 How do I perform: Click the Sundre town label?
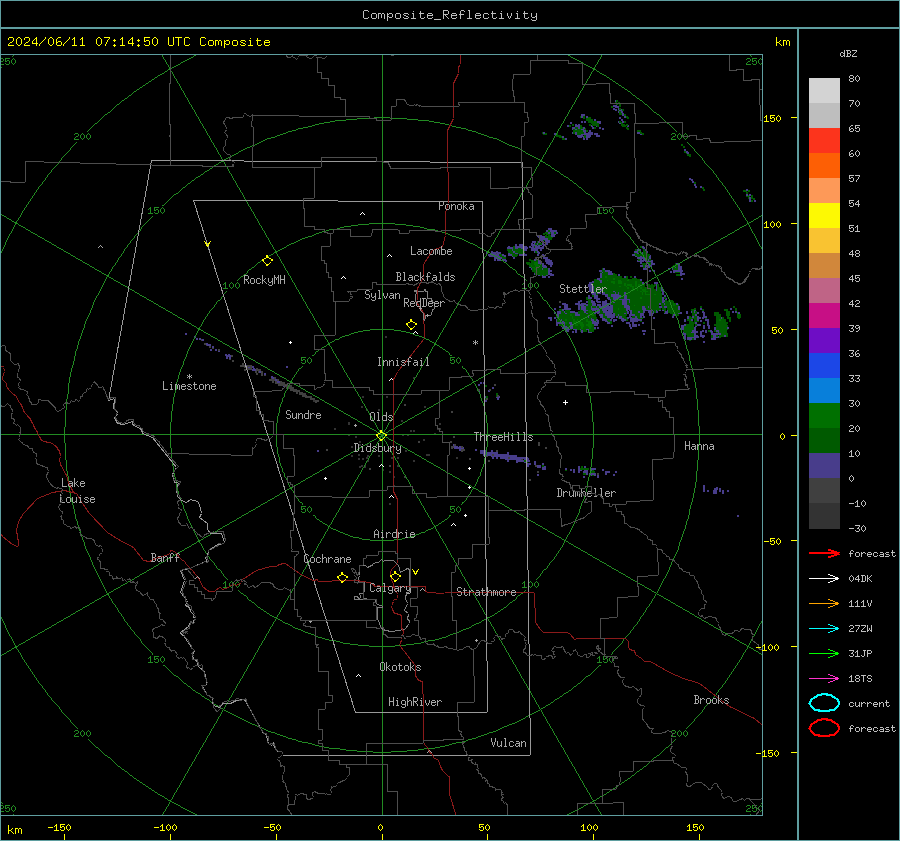303,415
